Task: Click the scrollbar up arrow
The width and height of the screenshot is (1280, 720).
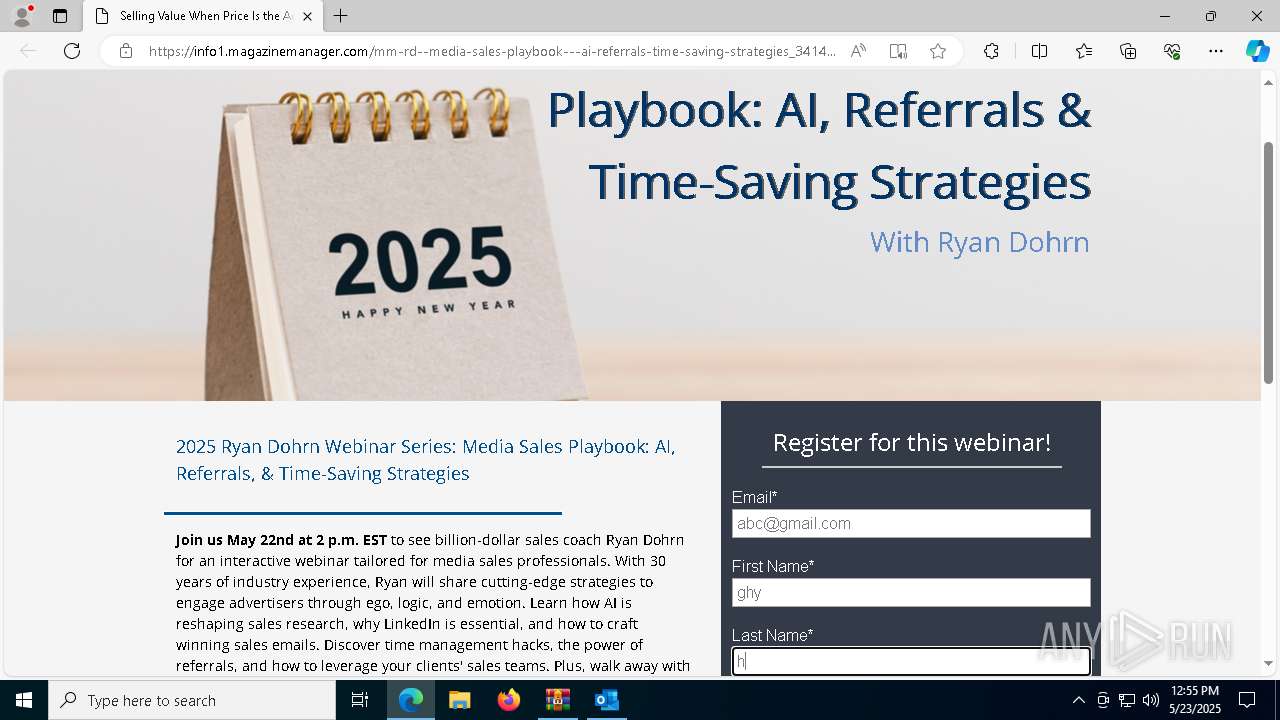Action: point(1268,82)
